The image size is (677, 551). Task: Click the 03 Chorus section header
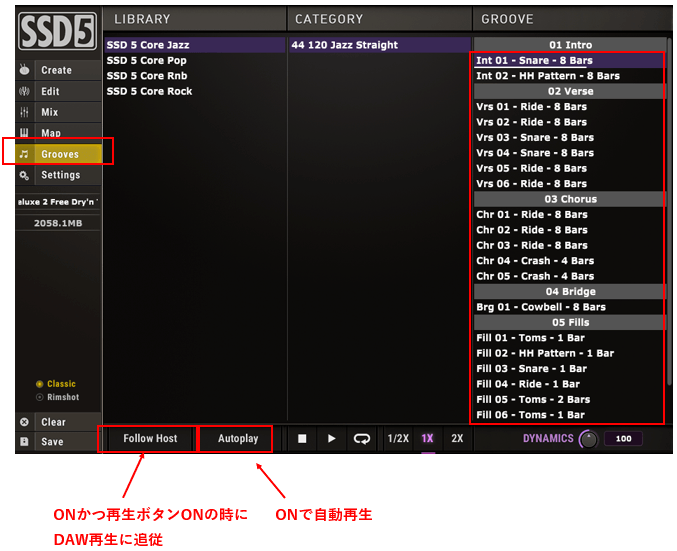pyautogui.click(x=570, y=199)
